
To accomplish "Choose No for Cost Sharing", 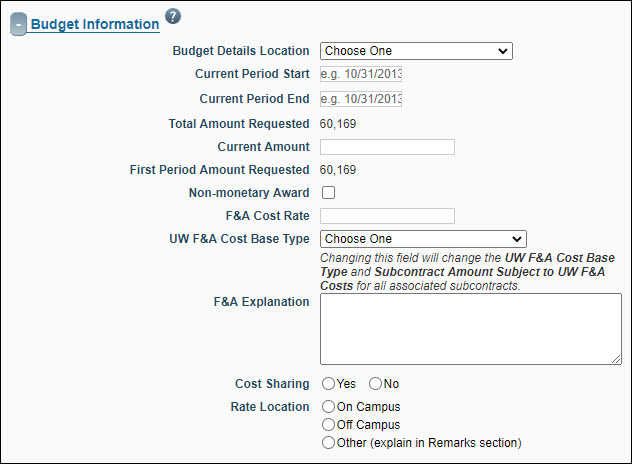I will [x=376, y=384].
